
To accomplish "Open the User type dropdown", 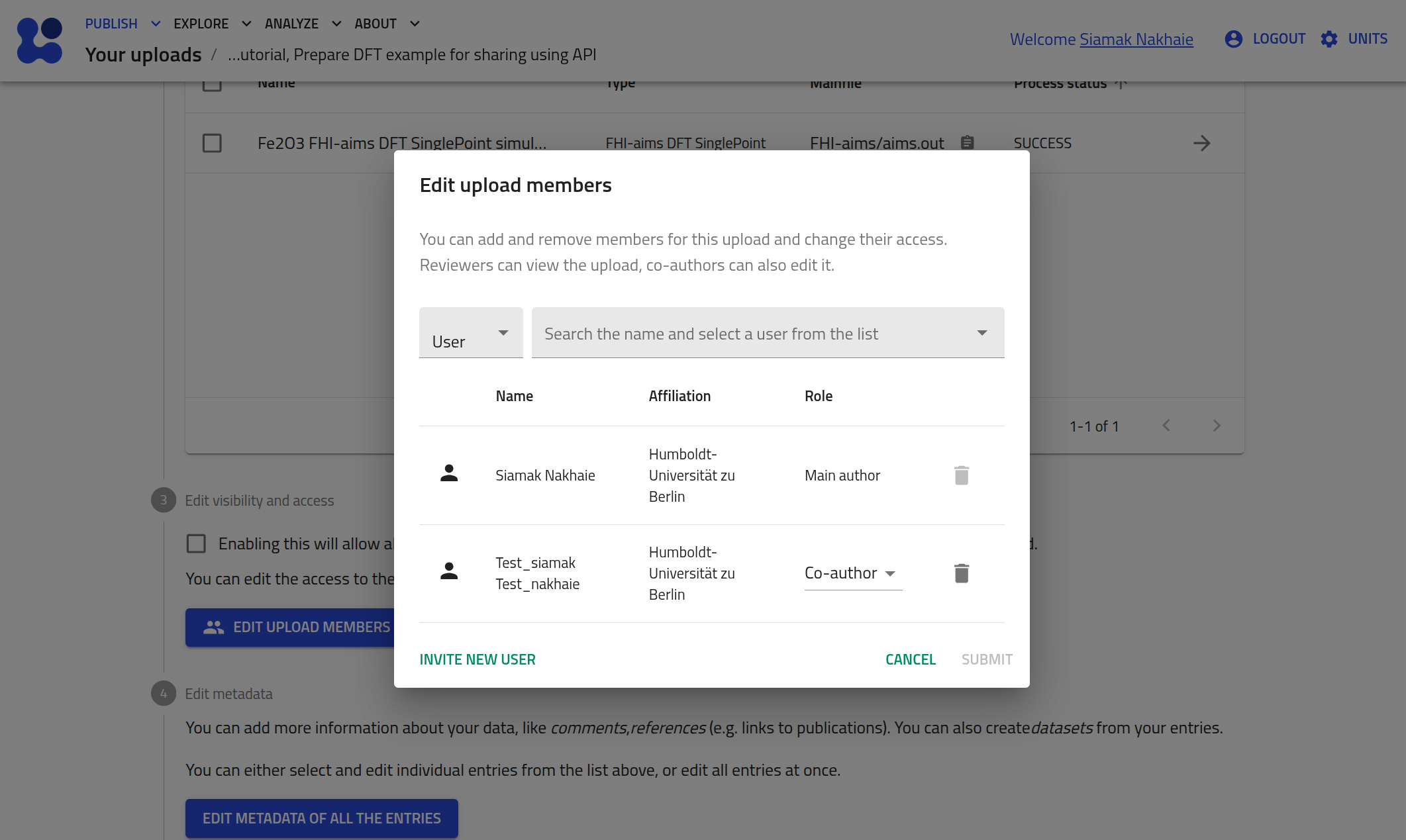I will click(x=470, y=333).
